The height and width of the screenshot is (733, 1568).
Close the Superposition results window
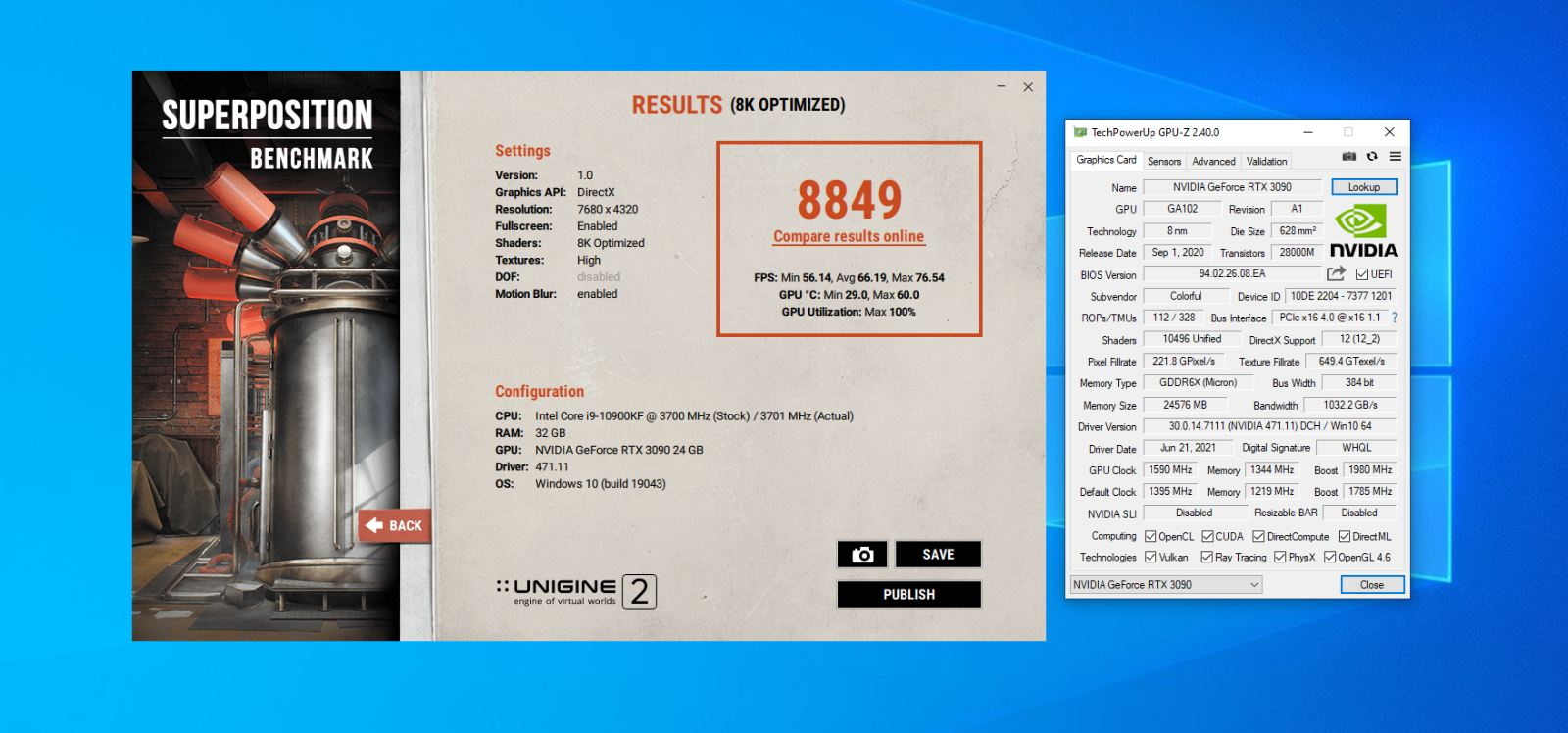point(1028,87)
